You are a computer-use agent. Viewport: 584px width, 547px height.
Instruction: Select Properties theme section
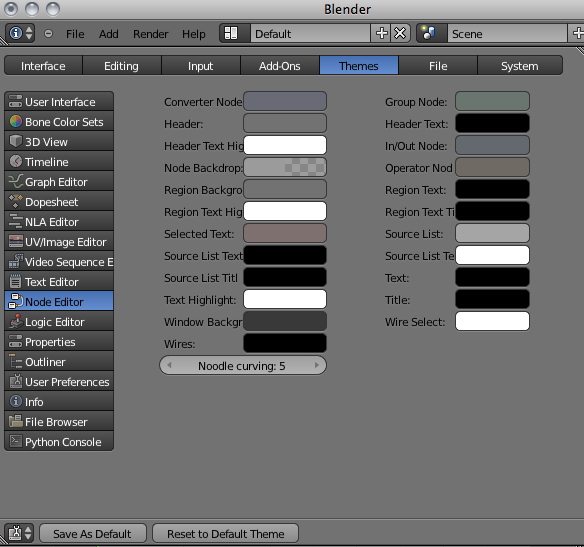[59, 342]
